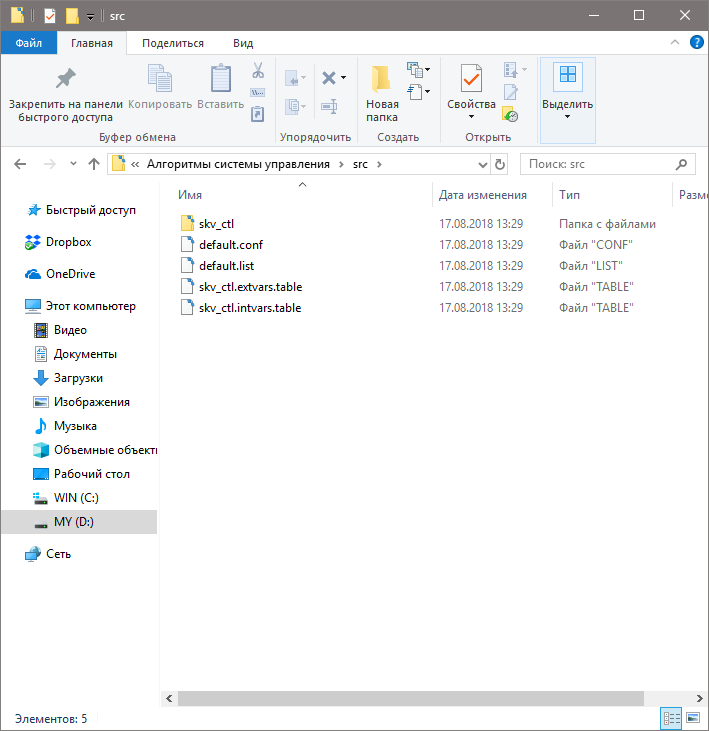The height and width of the screenshot is (731, 709).
Task: Go up one folder level
Action: [x=94, y=164]
